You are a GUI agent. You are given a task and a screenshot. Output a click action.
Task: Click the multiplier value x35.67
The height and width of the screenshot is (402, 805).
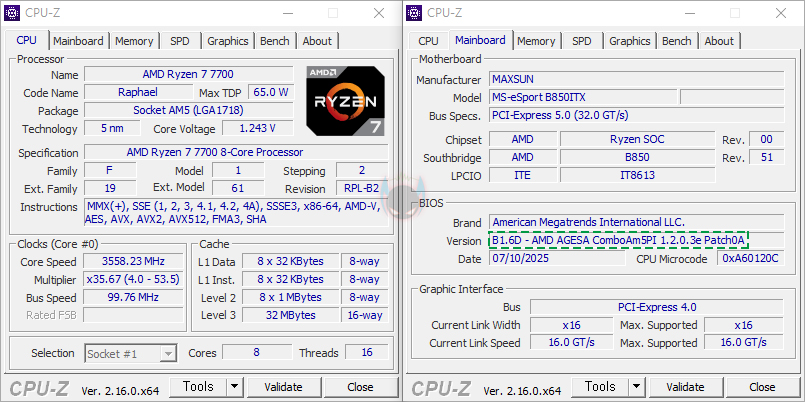pyautogui.click(x=133, y=279)
